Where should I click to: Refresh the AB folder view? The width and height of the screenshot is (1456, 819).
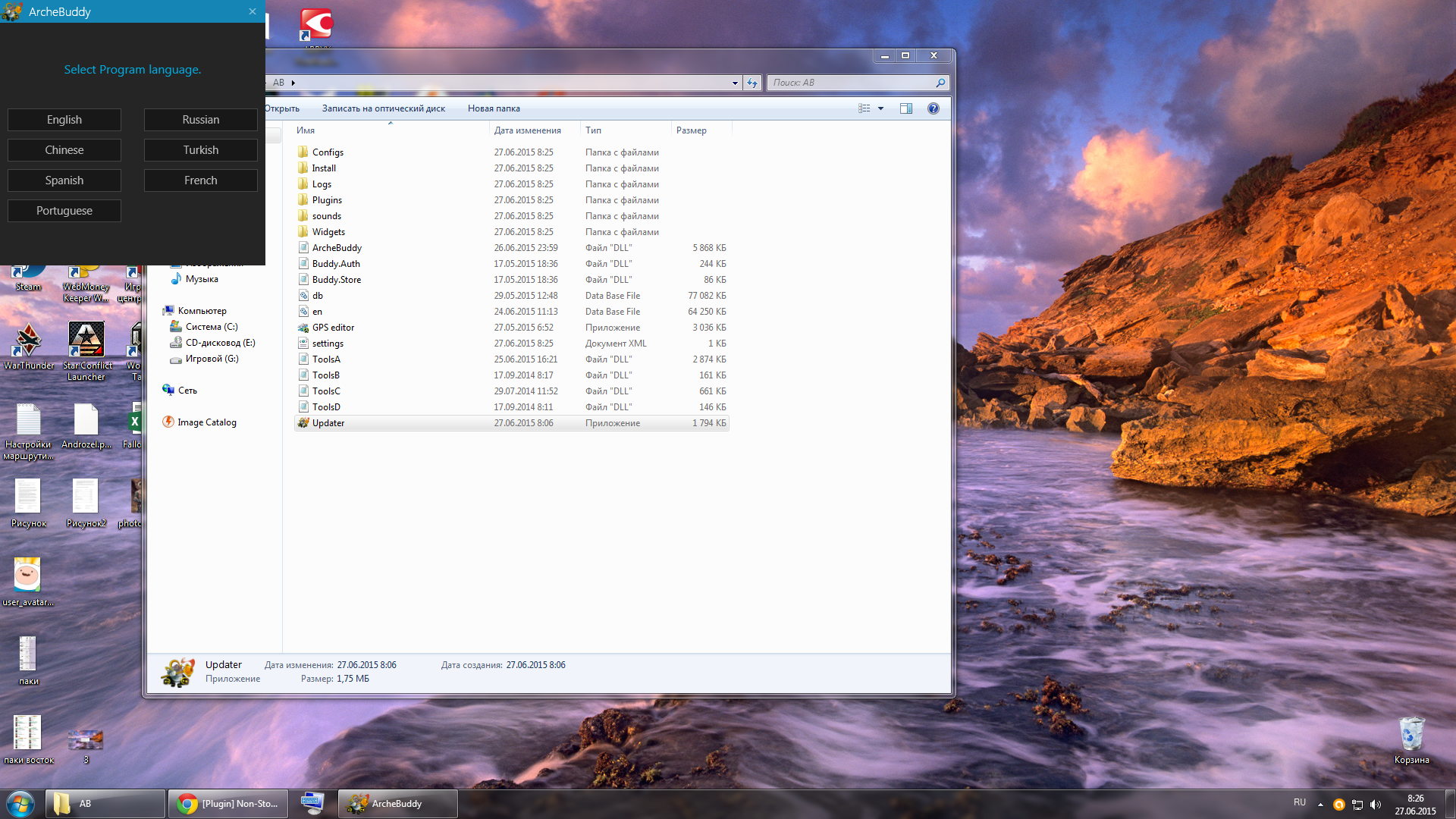tap(752, 83)
